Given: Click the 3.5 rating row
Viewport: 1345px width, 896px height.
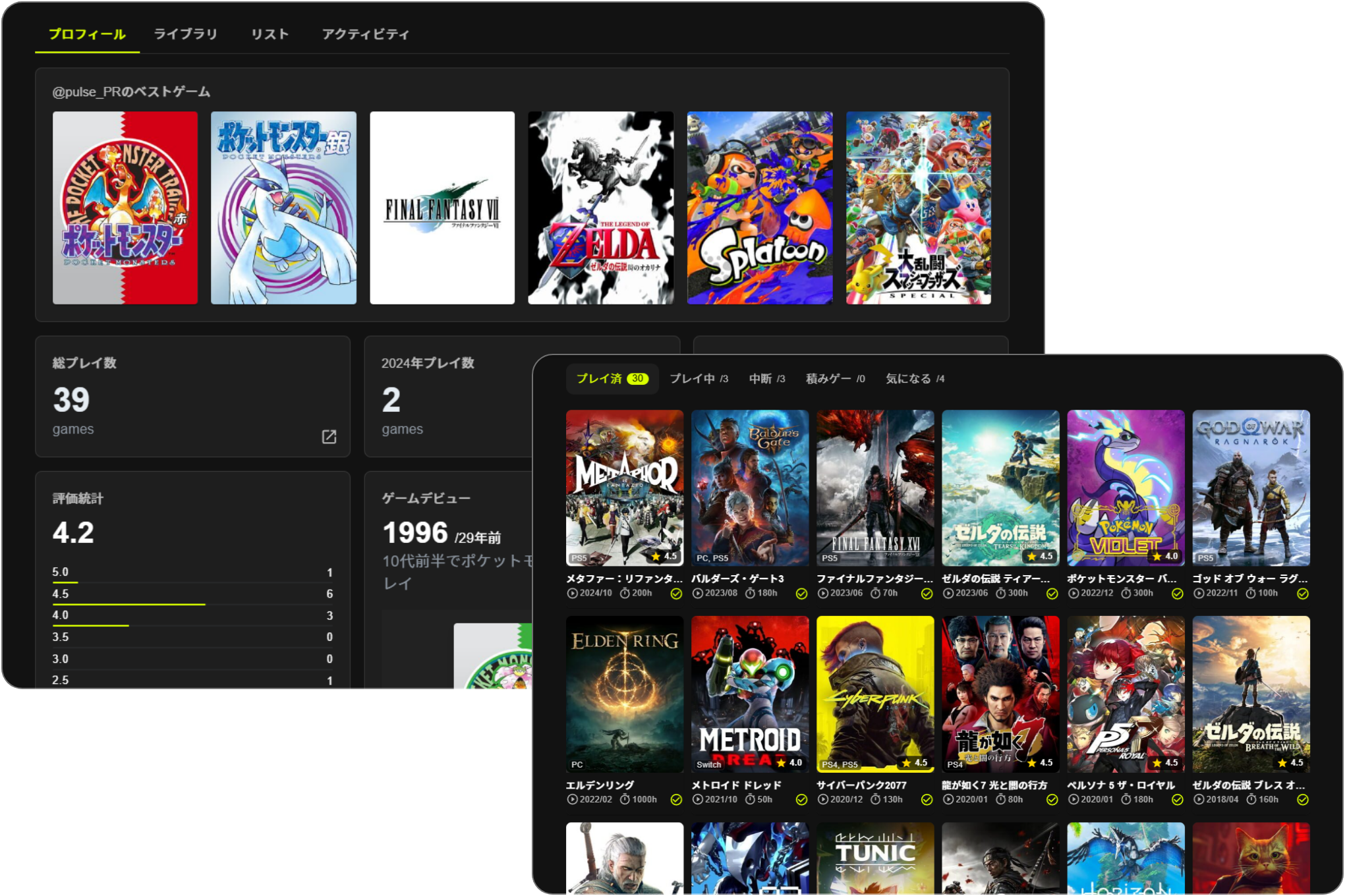Looking at the screenshot, I should click(192, 638).
